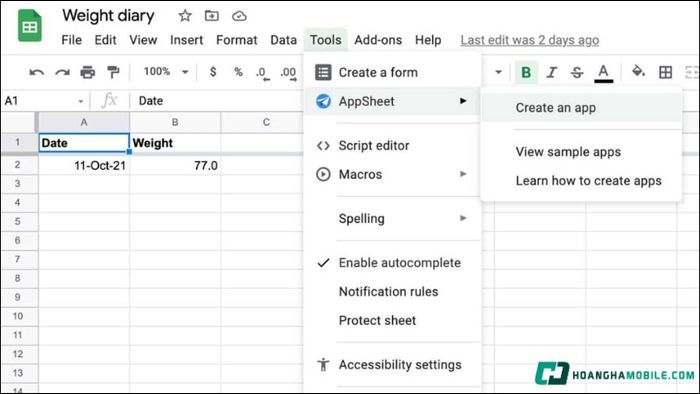Redo the last action
Screen dimensions: 700x394
point(62,72)
